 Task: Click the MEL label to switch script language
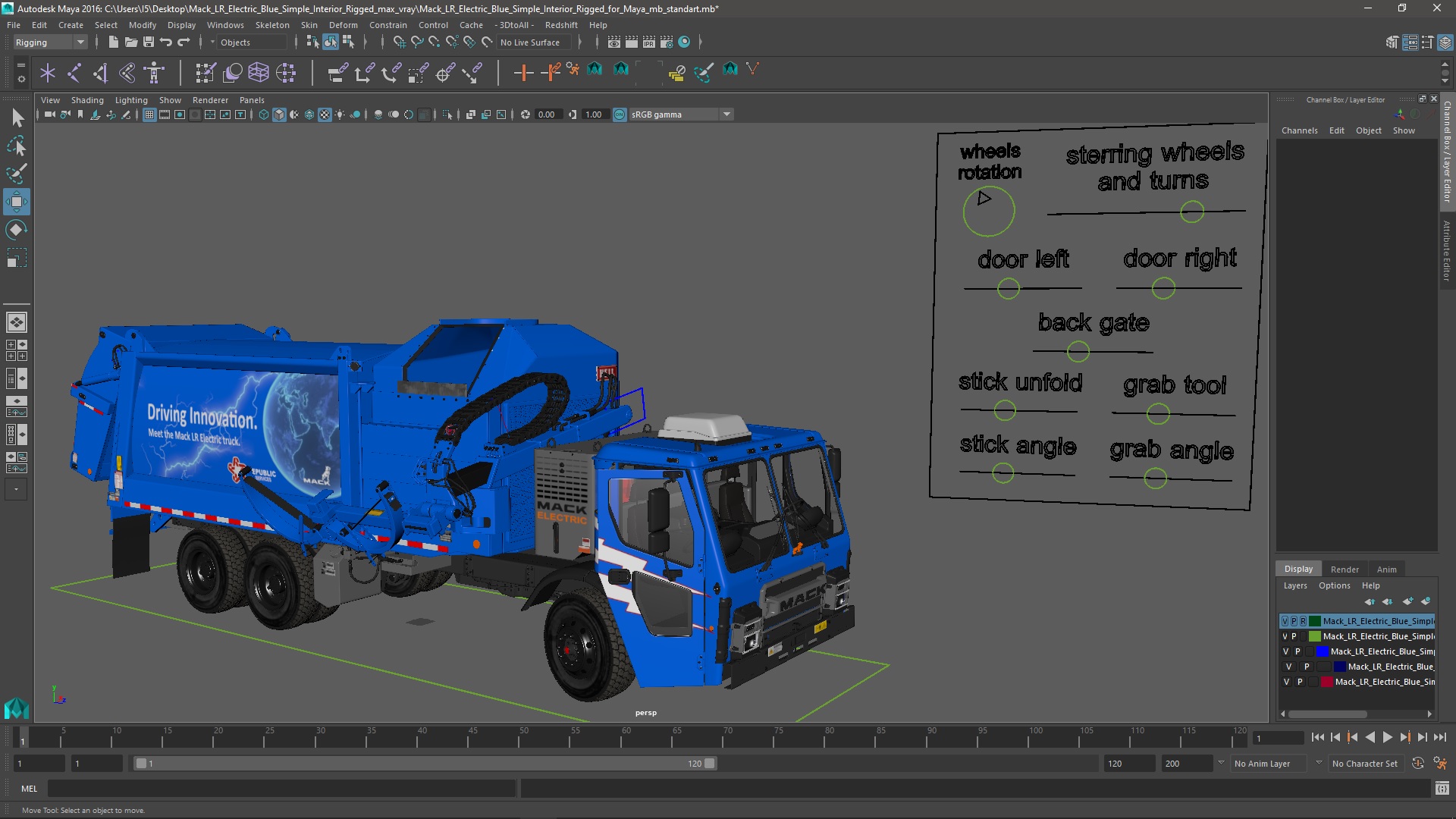29,789
